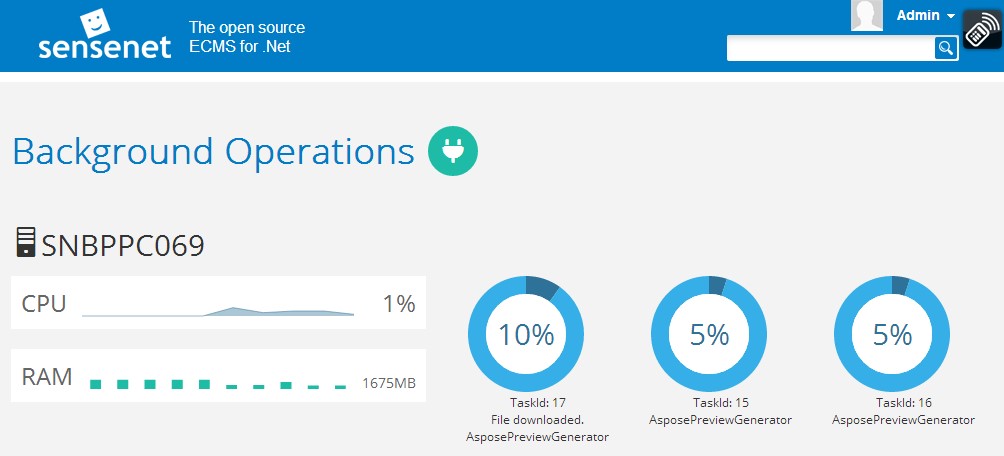
Task: Click the TaskId: 17 label
Action: pos(537,403)
